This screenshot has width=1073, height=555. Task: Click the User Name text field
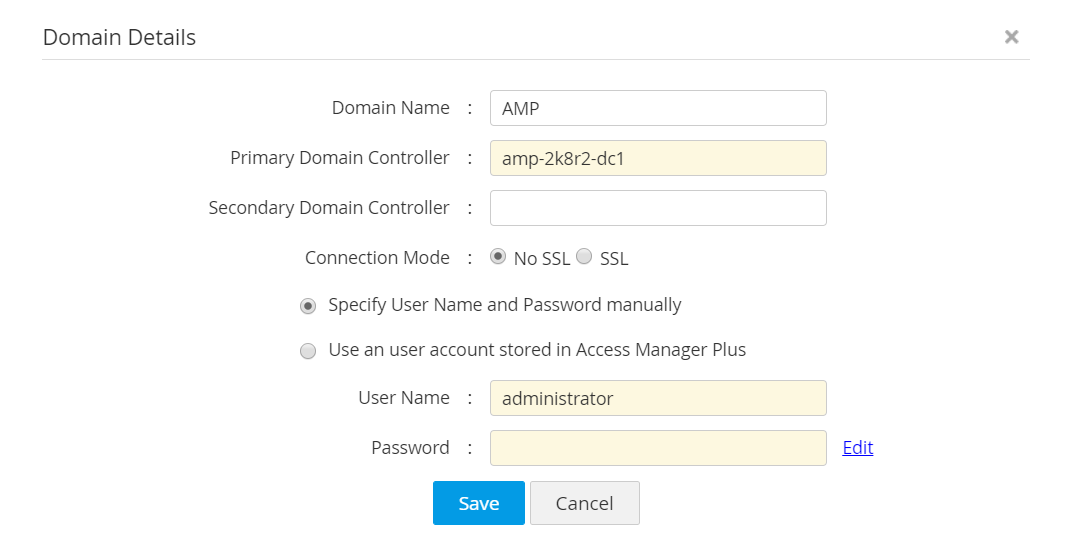click(x=657, y=398)
